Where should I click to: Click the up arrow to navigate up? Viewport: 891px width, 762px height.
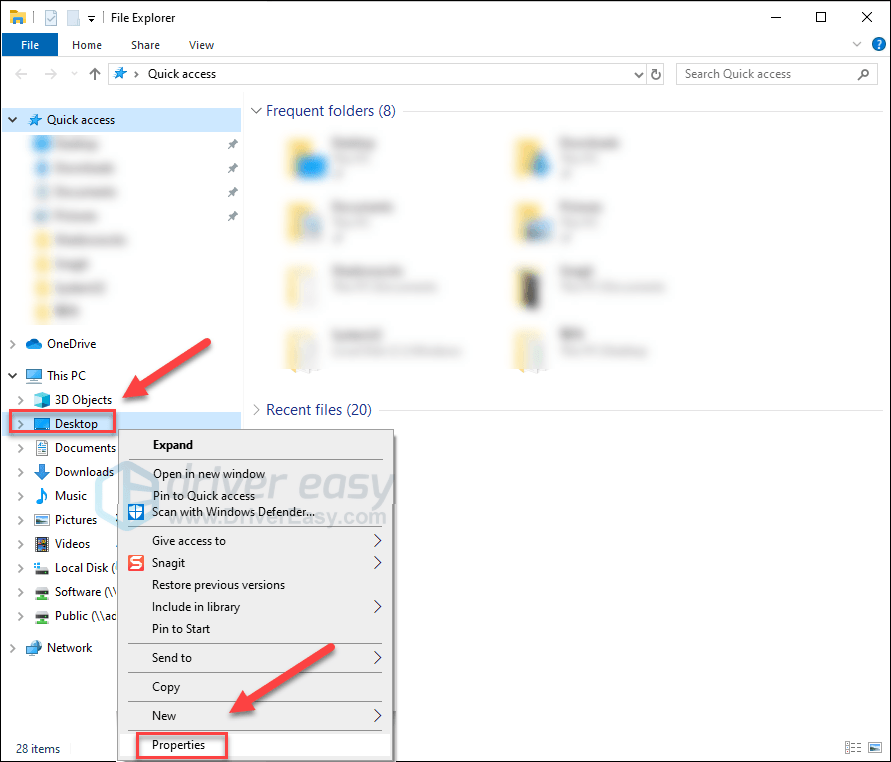[95, 73]
